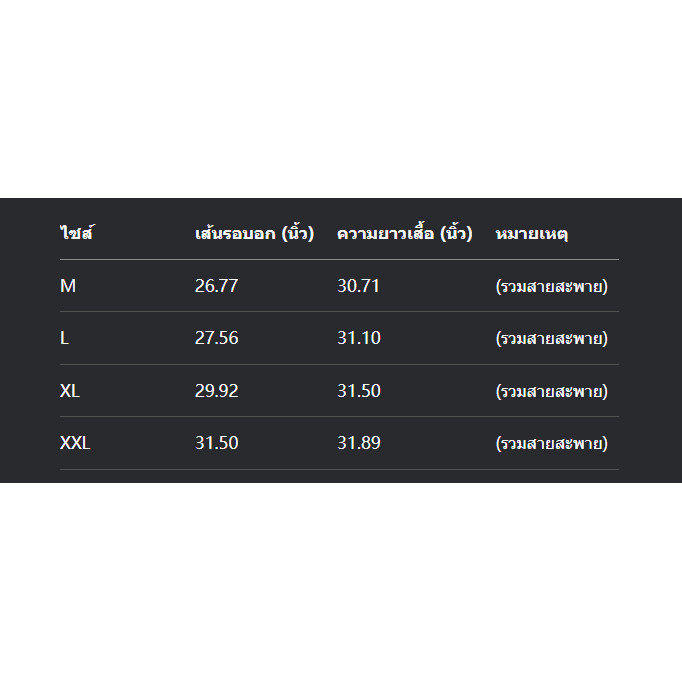
Task: Select the (รวมสายสะพาย) note in L row
Action: coord(552,339)
